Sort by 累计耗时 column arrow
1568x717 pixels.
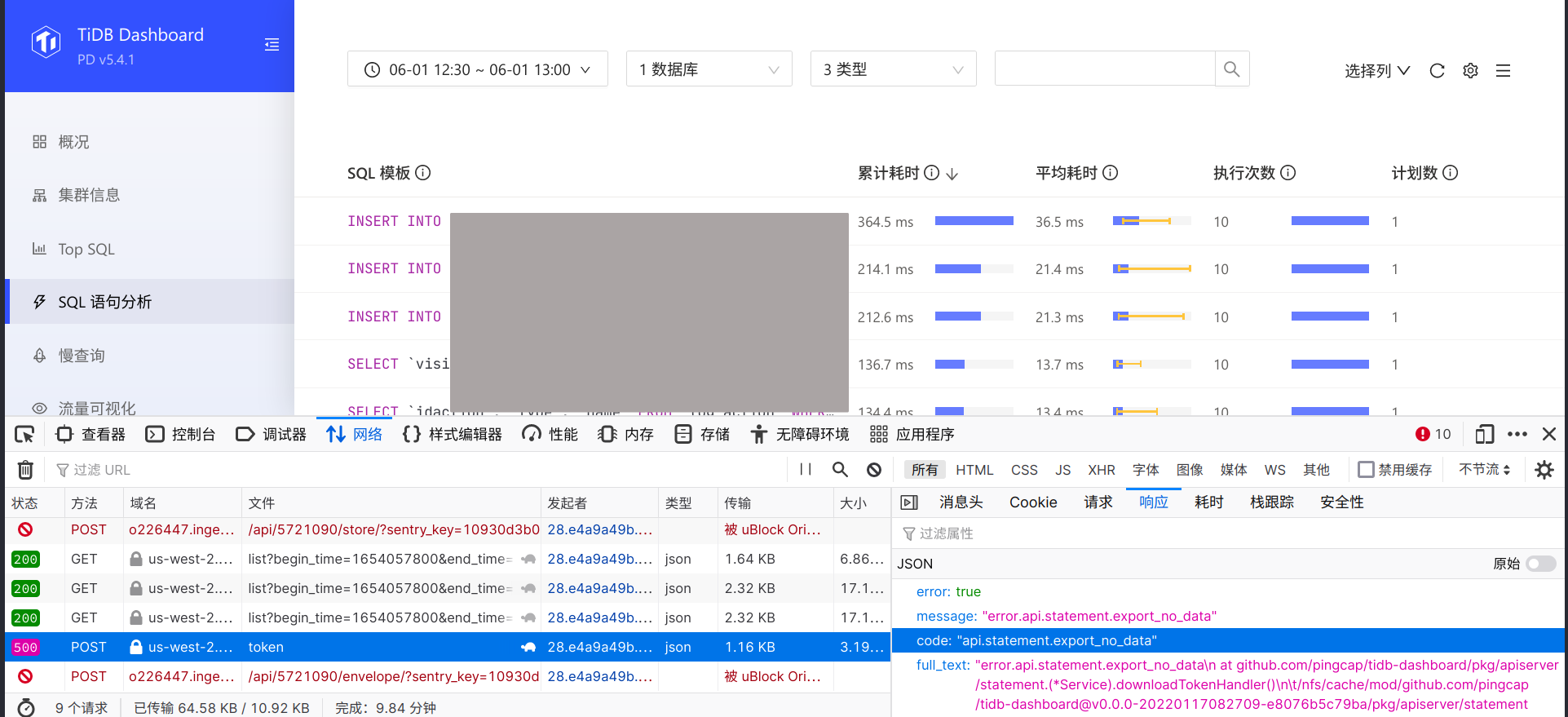tap(952, 174)
